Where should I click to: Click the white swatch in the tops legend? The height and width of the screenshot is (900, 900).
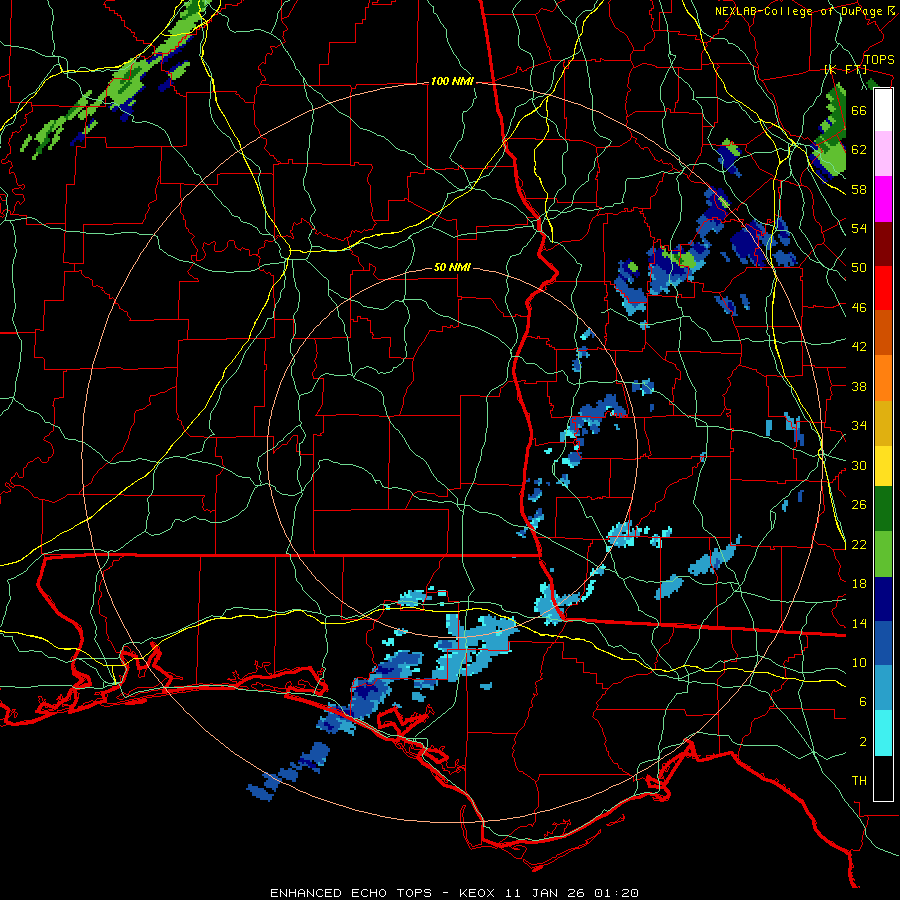tap(883, 110)
